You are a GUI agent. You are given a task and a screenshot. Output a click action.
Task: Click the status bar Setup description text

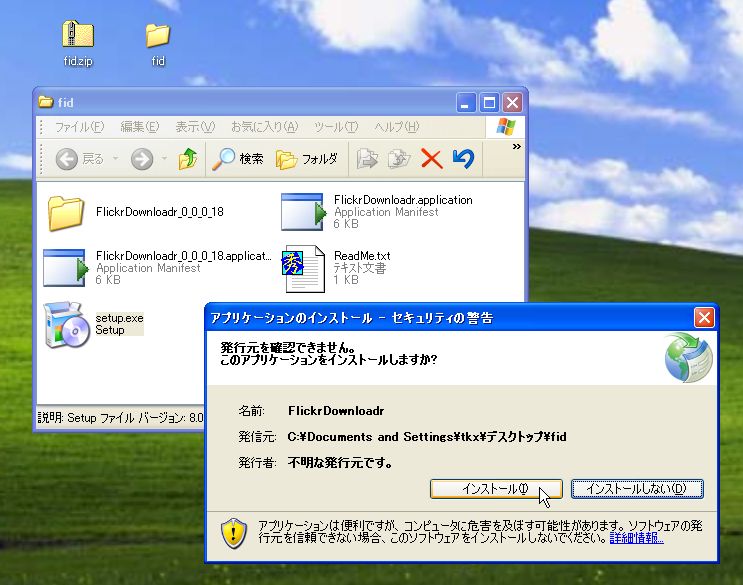121,418
